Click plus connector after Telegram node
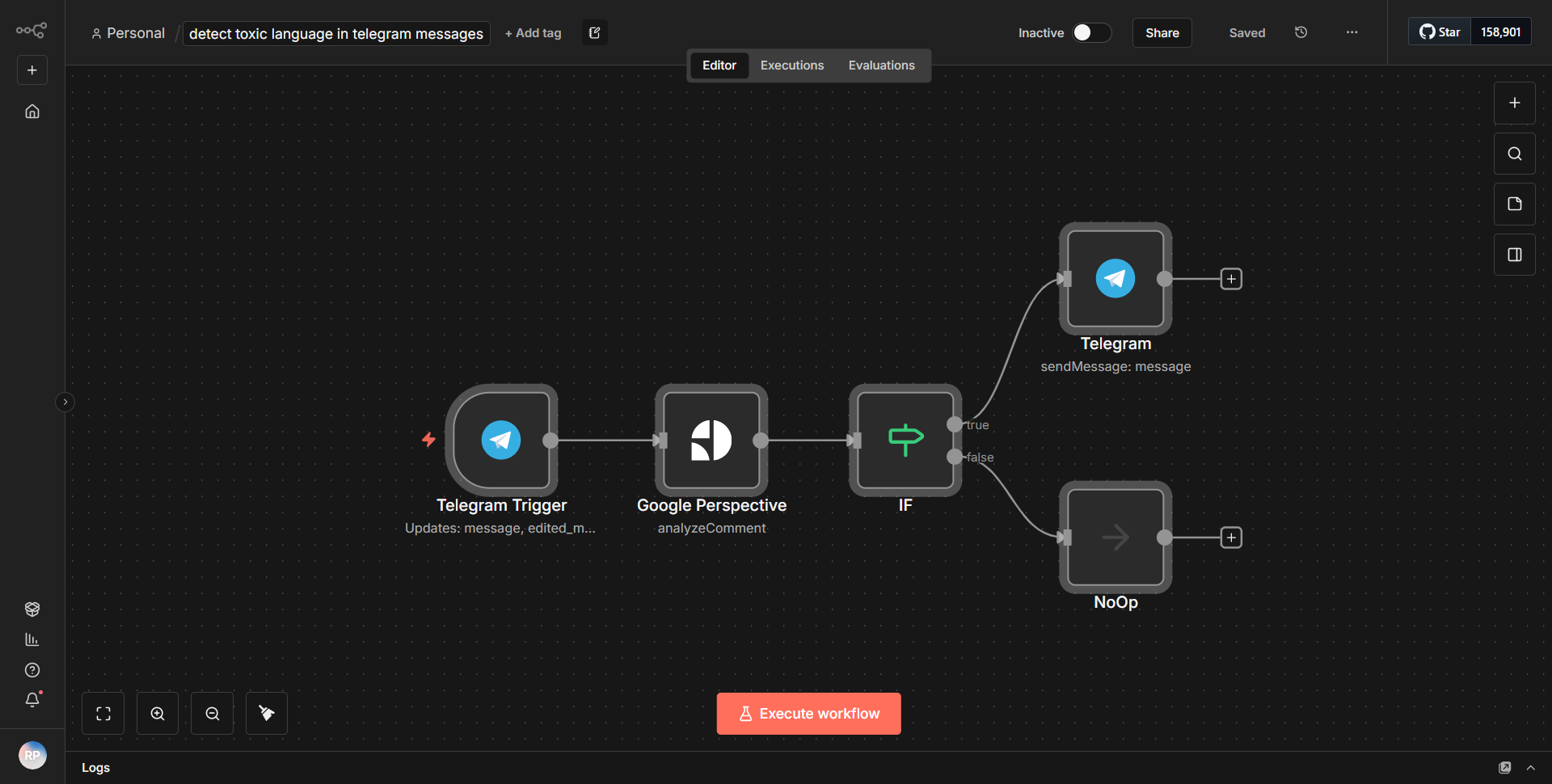This screenshot has width=1552, height=784. (x=1231, y=279)
